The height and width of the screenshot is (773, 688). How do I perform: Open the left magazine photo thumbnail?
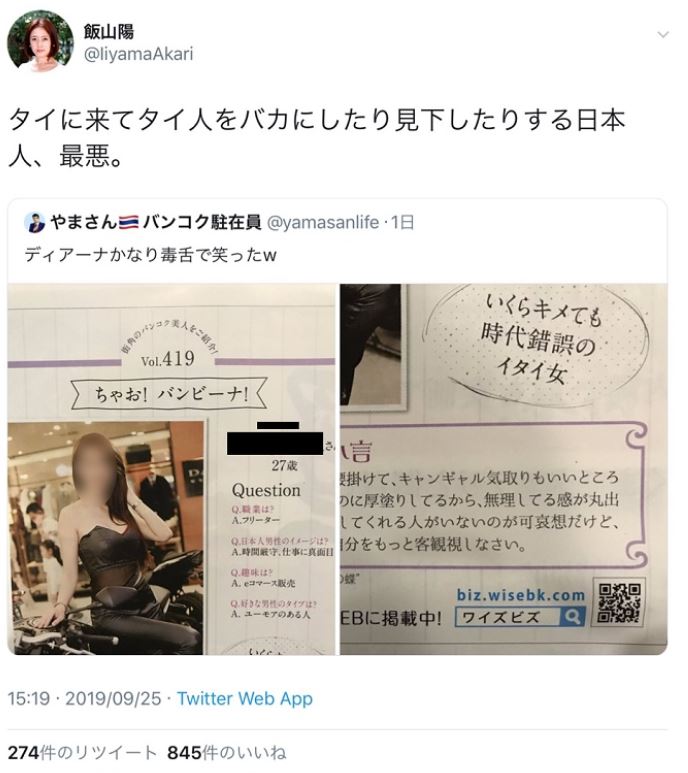click(x=171, y=469)
